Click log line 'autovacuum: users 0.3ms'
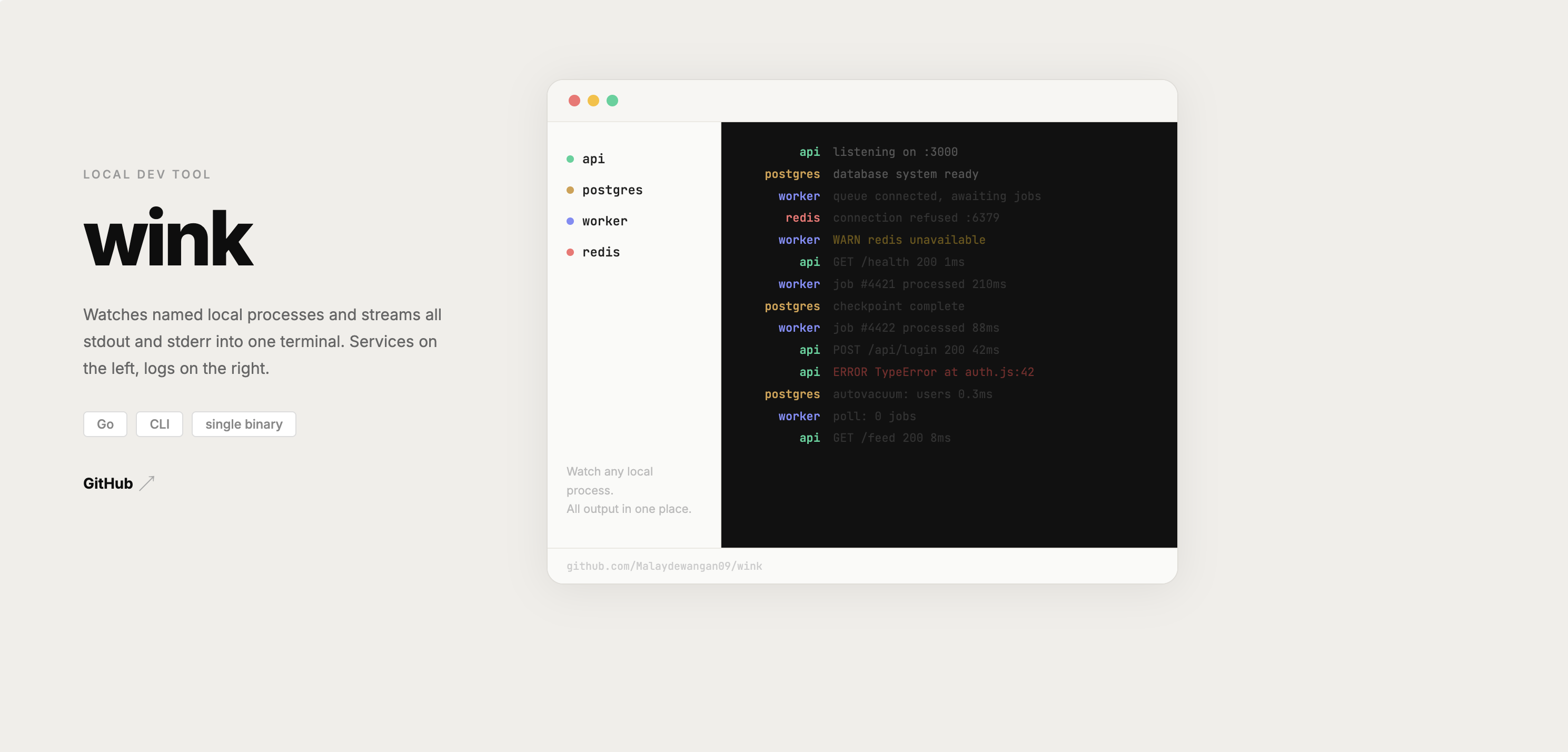Image resolution: width=1568 pixels, height=752 pixels. click(912, 394)
